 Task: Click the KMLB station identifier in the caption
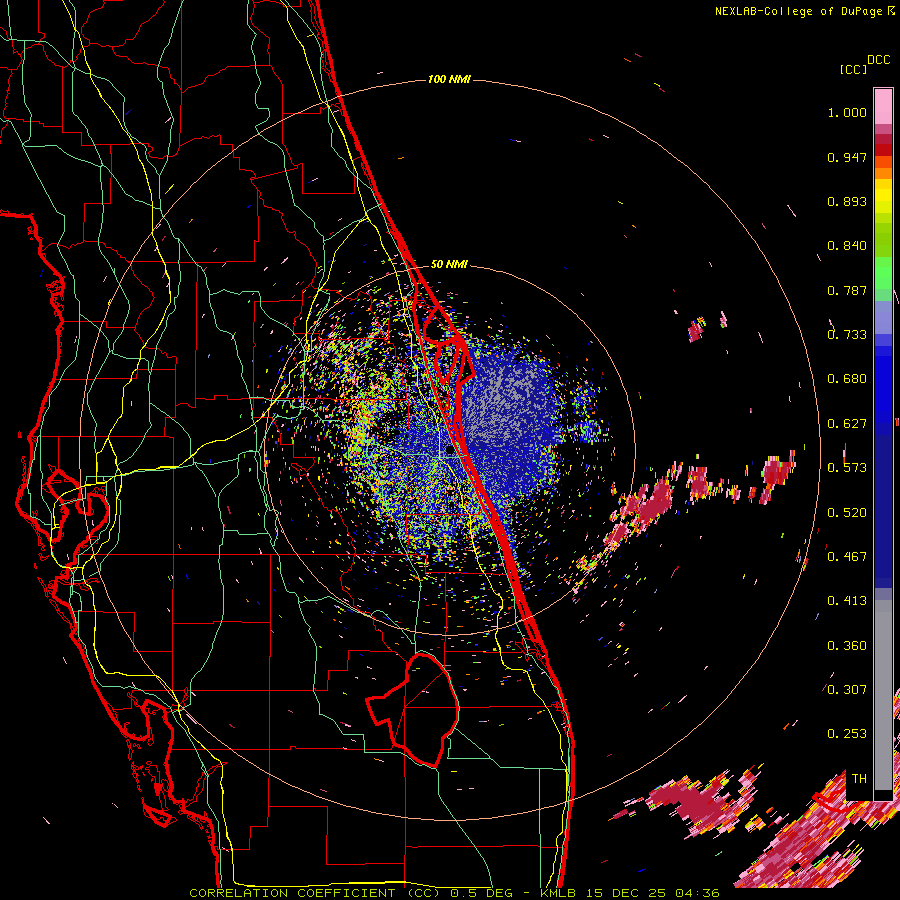[x=559, y=893]
